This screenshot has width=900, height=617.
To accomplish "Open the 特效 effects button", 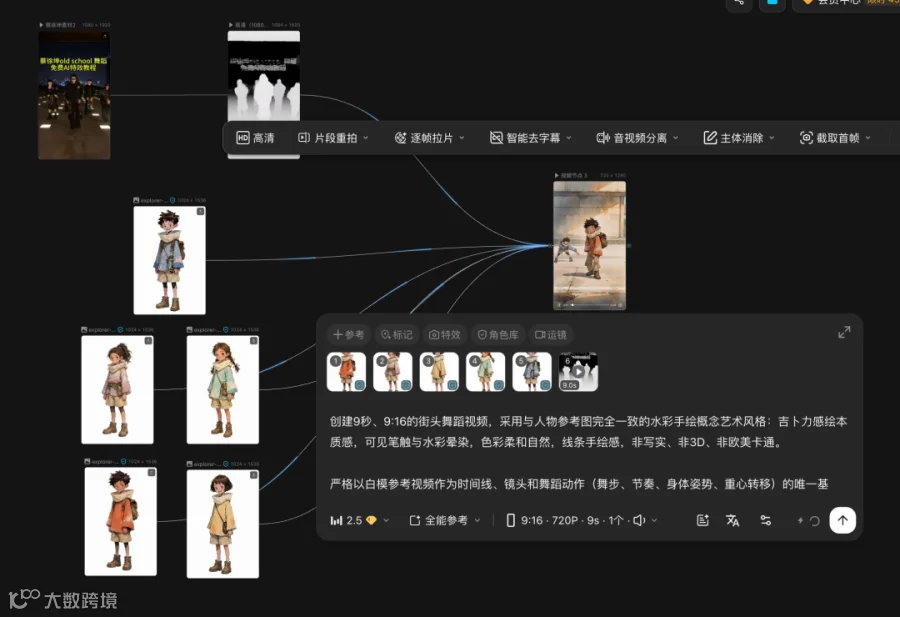I will (445, 335).
